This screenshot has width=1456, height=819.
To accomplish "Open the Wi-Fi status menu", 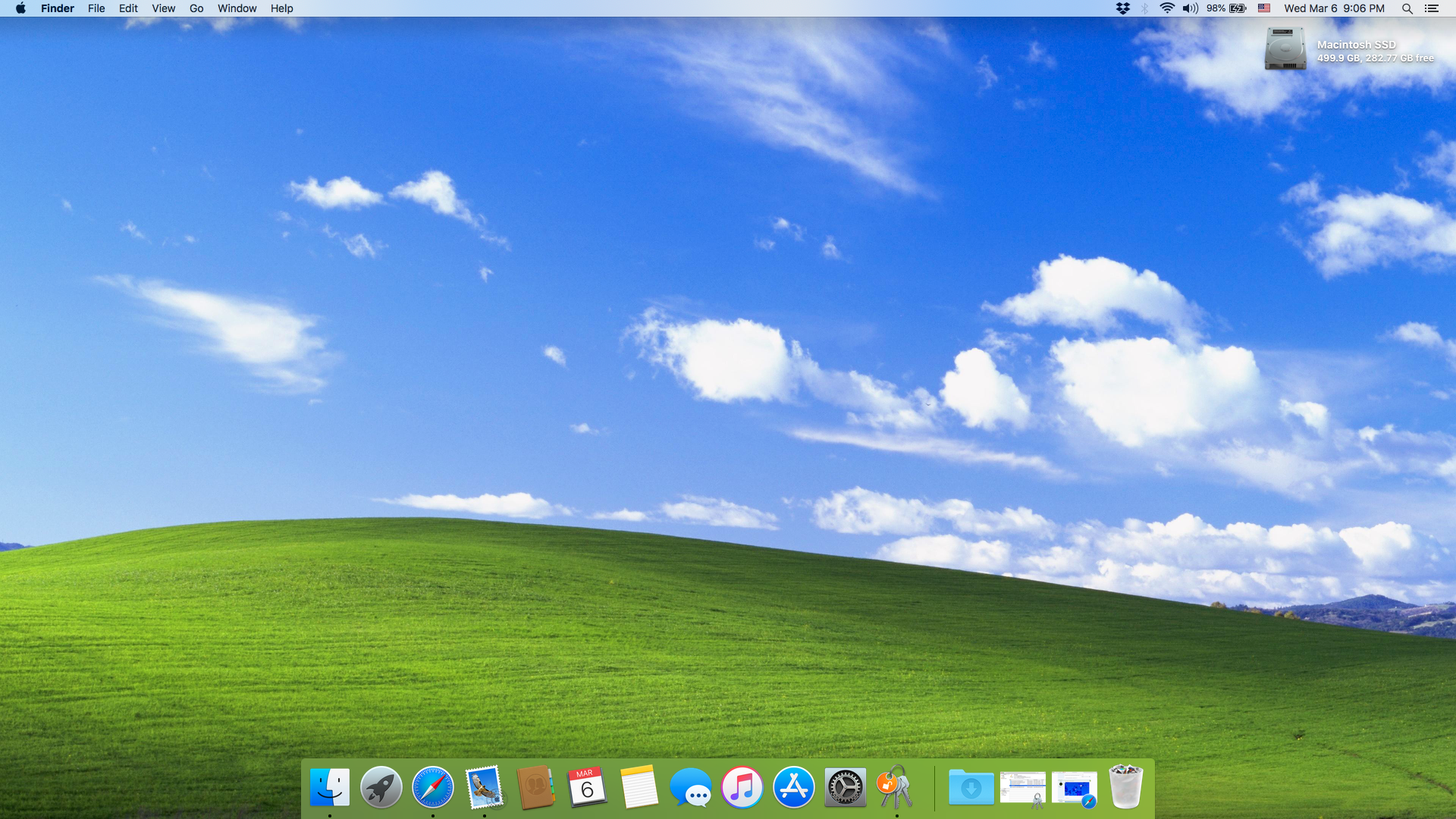I will click(x=1167, y=8).
